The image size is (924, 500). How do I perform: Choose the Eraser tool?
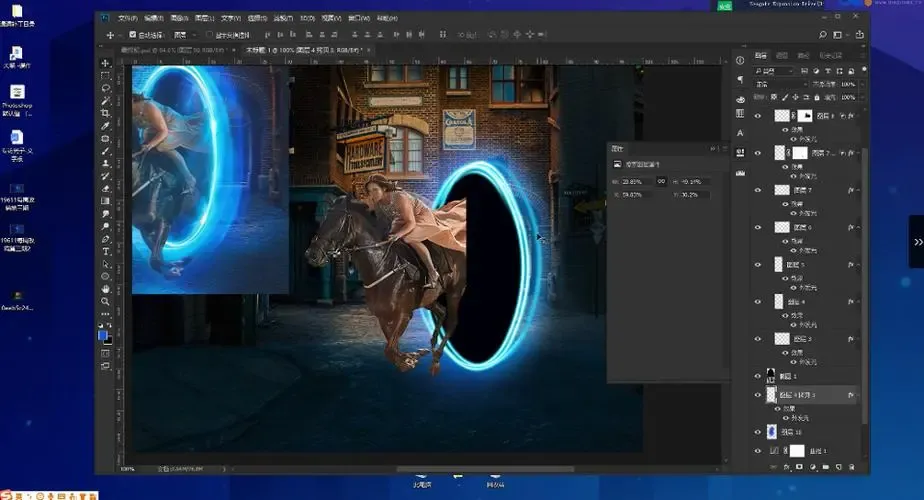pyautogui.click(x=106, y=188)
